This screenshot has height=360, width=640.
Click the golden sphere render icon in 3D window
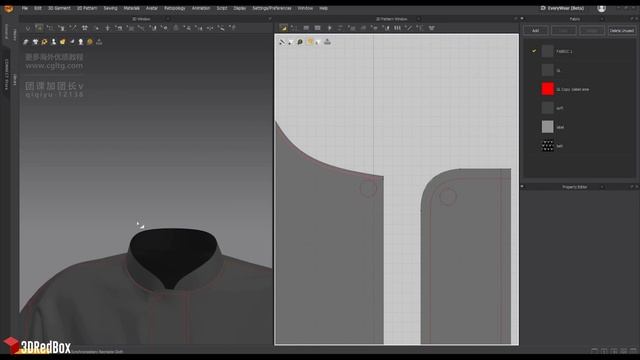(90, 42)
